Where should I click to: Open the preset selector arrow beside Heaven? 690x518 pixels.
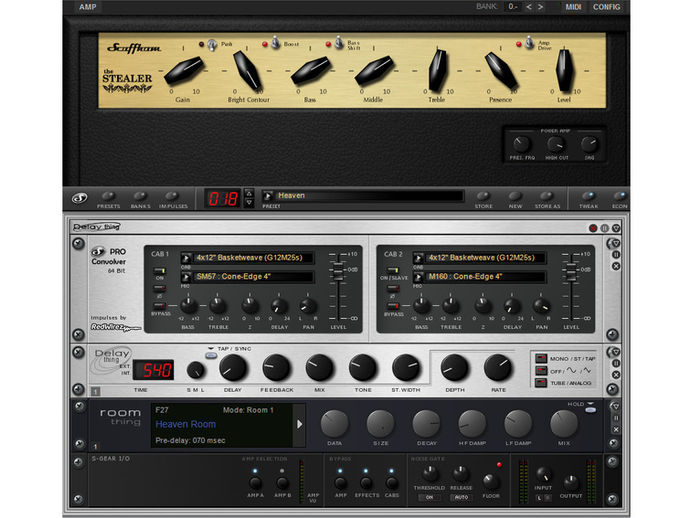pos(268,195)
